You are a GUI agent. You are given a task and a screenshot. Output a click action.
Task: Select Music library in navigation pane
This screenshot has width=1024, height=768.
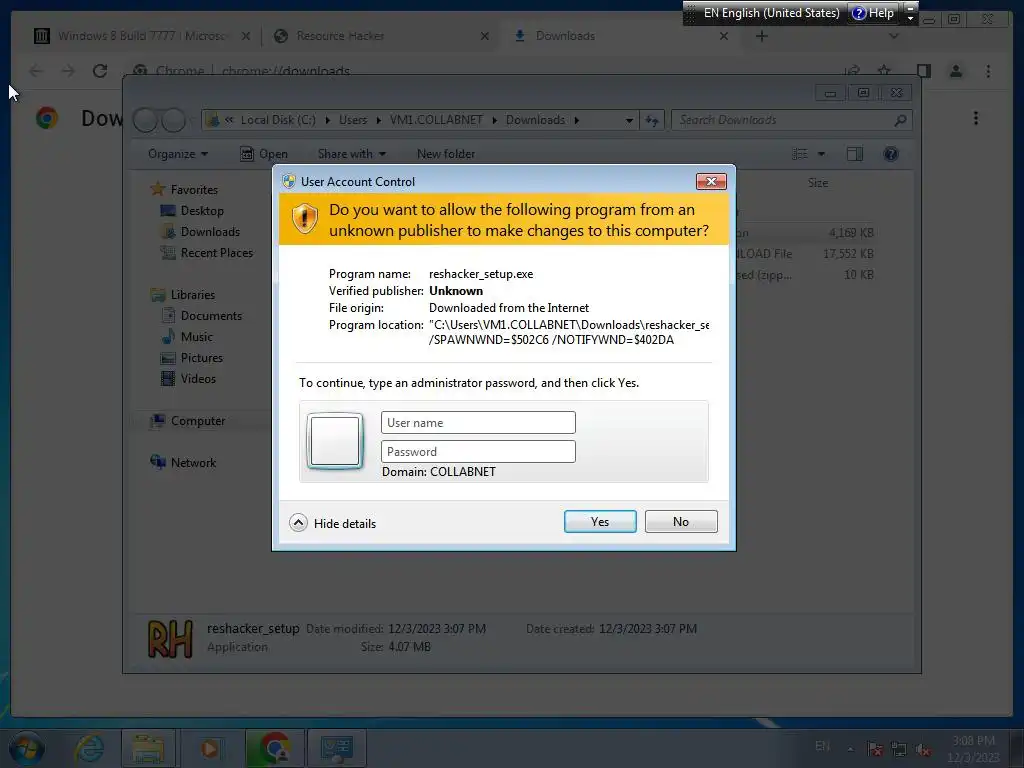[x=196, y=337]
